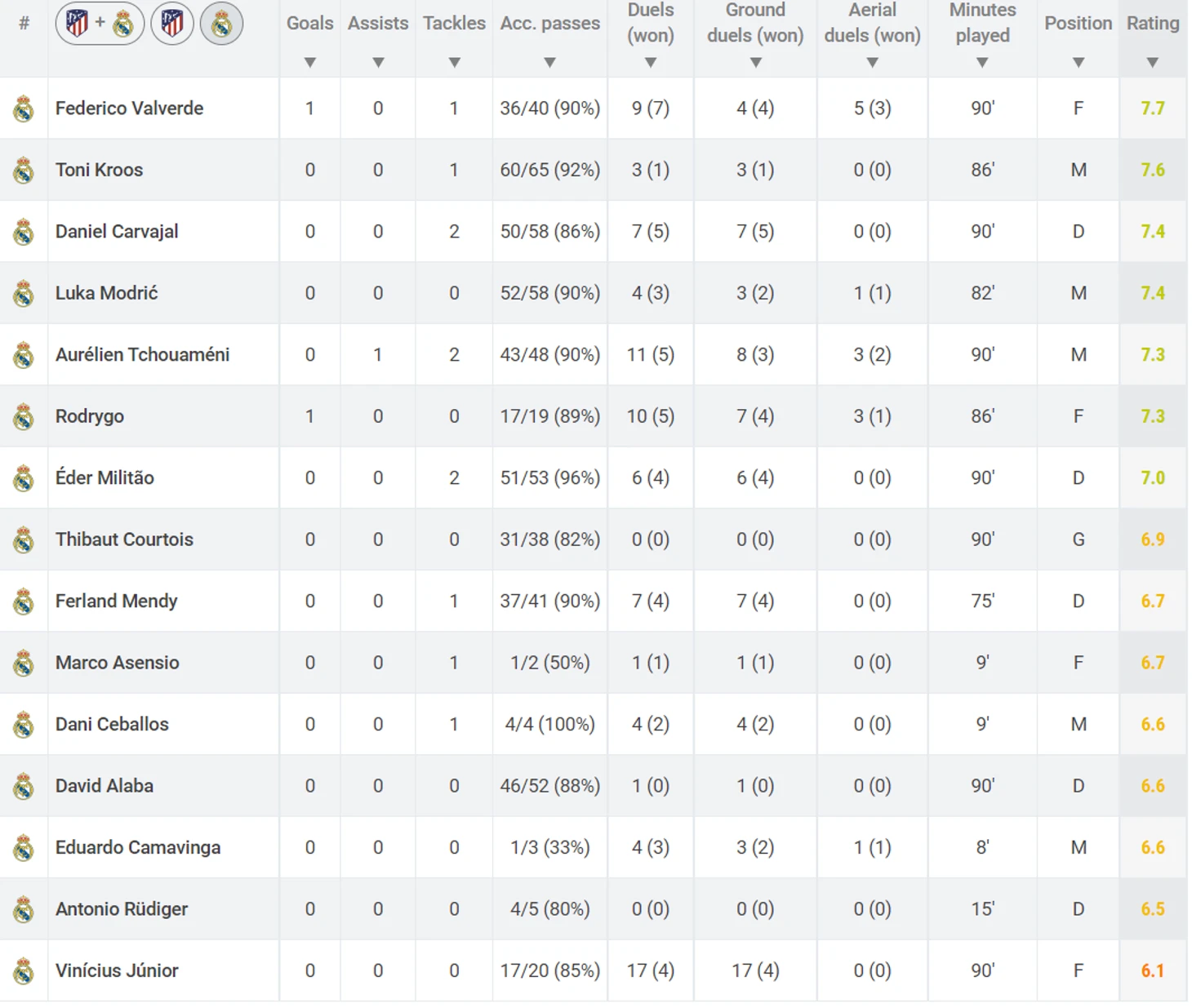Click the club crest in Luka Modrić's row
Screen dimensions: 1192x1008
coord(24,293)
